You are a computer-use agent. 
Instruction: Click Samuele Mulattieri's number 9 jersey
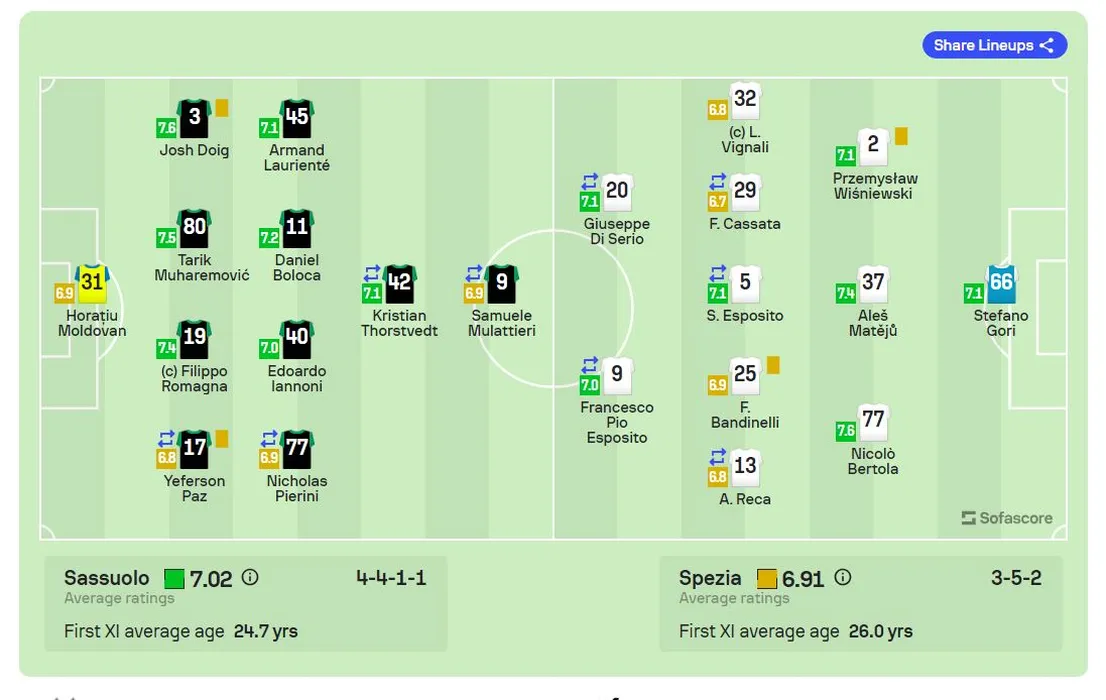(501, 283)
